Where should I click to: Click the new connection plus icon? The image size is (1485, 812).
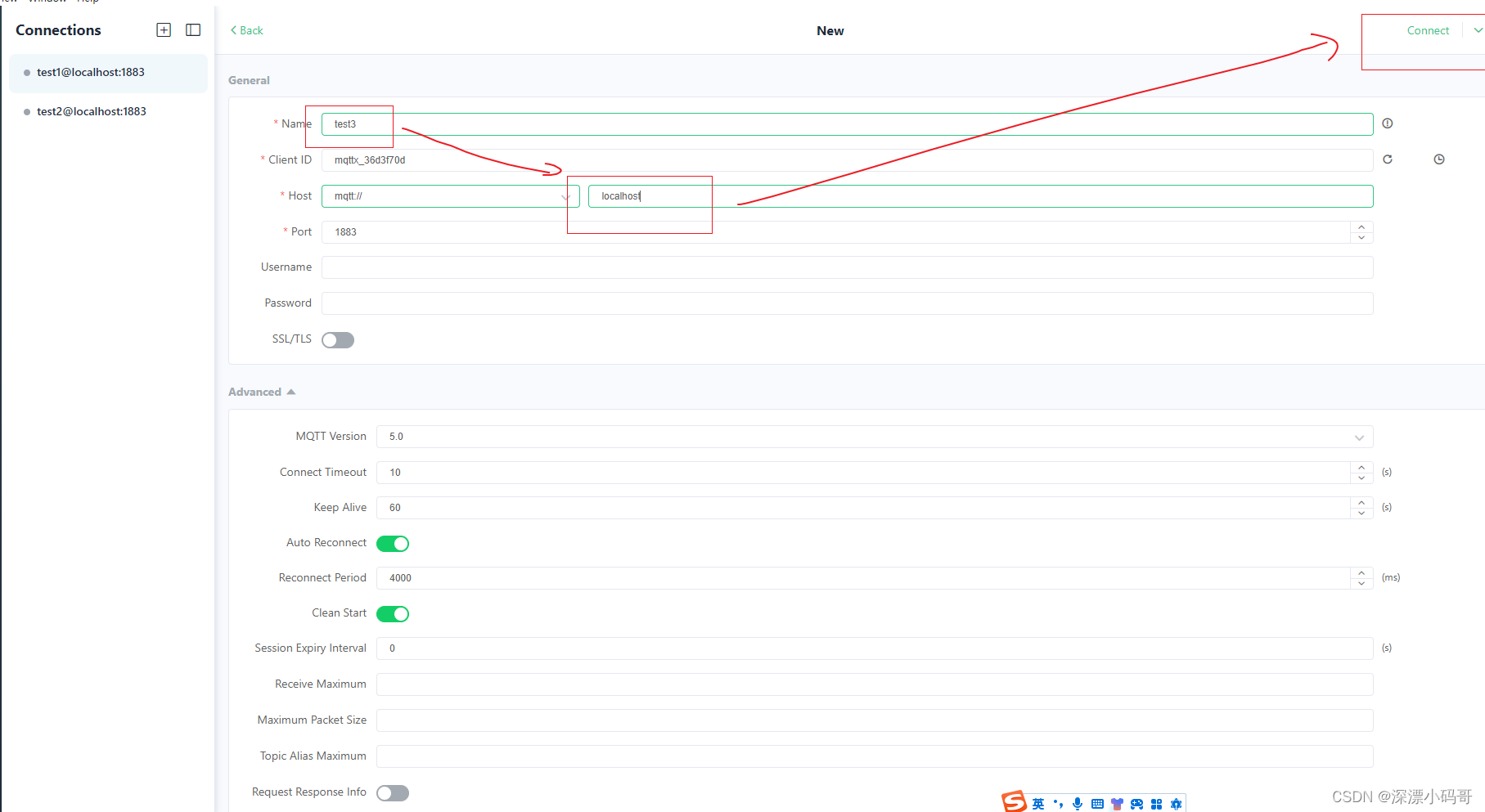[164, 29]
